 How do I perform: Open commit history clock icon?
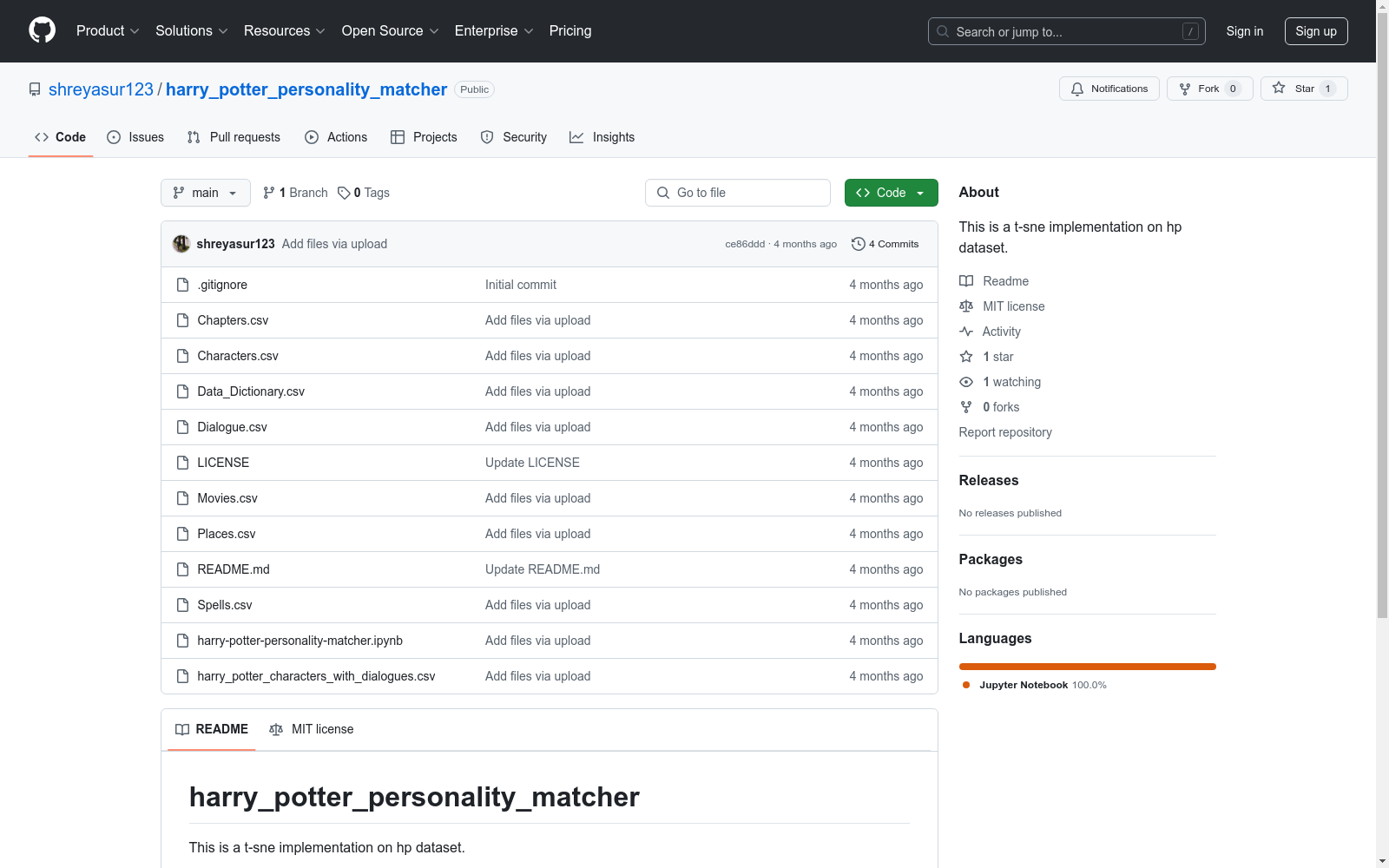click(x=858, y=244)
